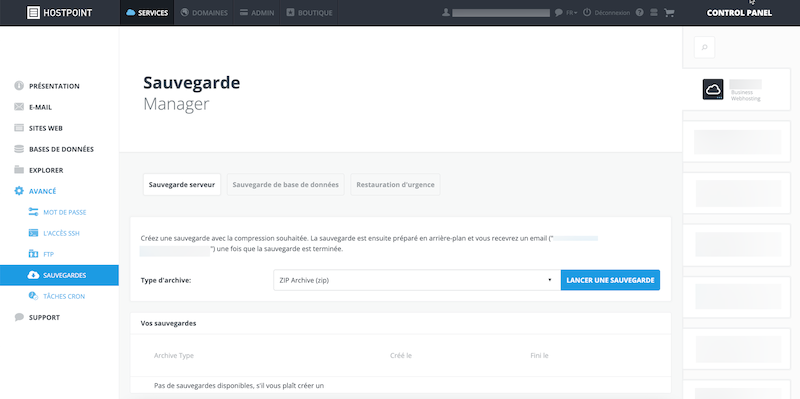Click the Support speech bubble icon
Image resolution: width=800 pixels, height=399 pixels.
click(19, 317)
